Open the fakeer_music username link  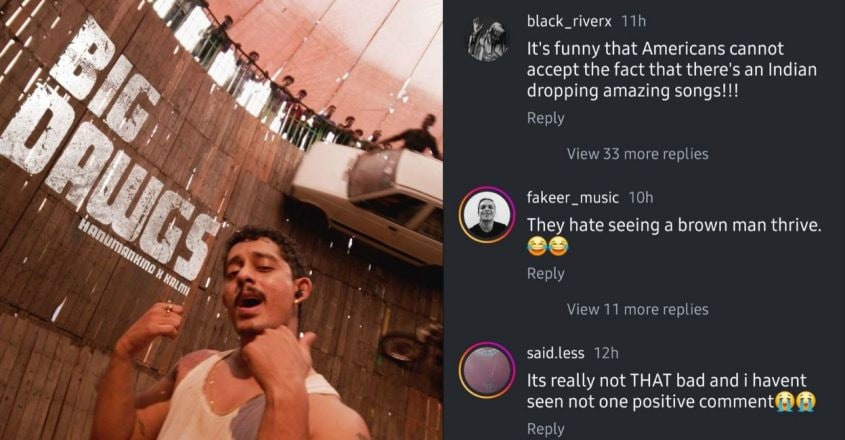coord(572,197)
